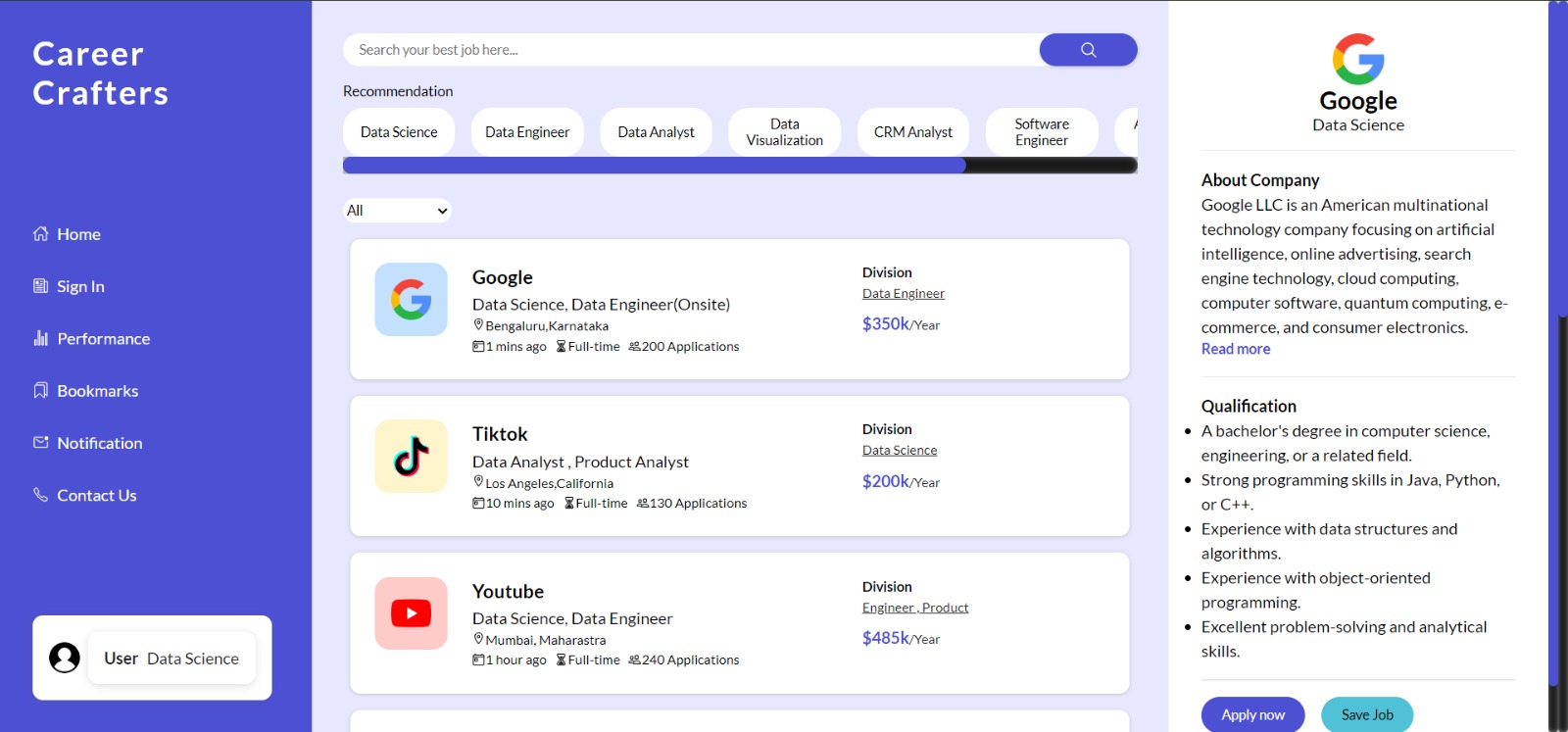The image size is (1568, 732).
Task: Select the CRM Analyst recommendation chip
Action: pyautogui.click(x=912, y=132)
